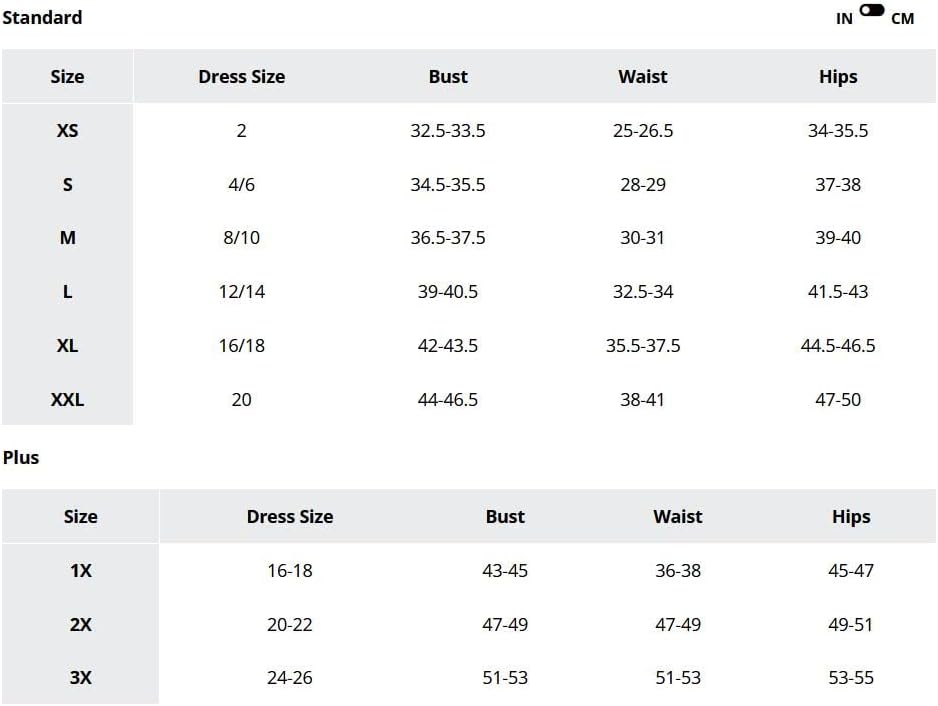
Task: Click the XXL size row header
Action: pyautogui.click(x=68, y=399)
